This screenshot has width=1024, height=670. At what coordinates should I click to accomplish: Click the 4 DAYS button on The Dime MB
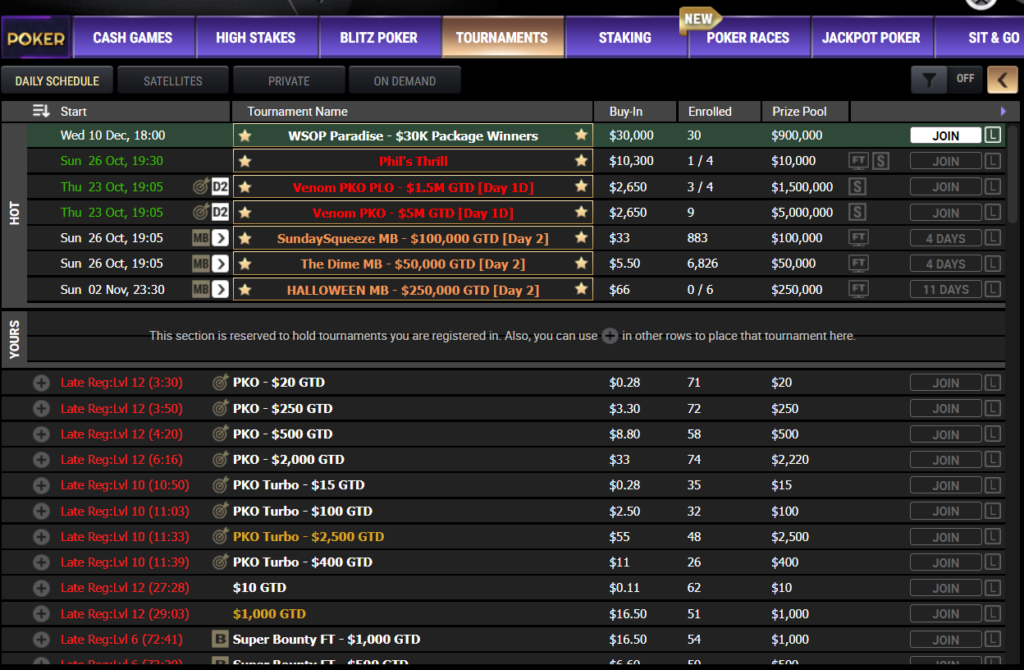(945, 263)
